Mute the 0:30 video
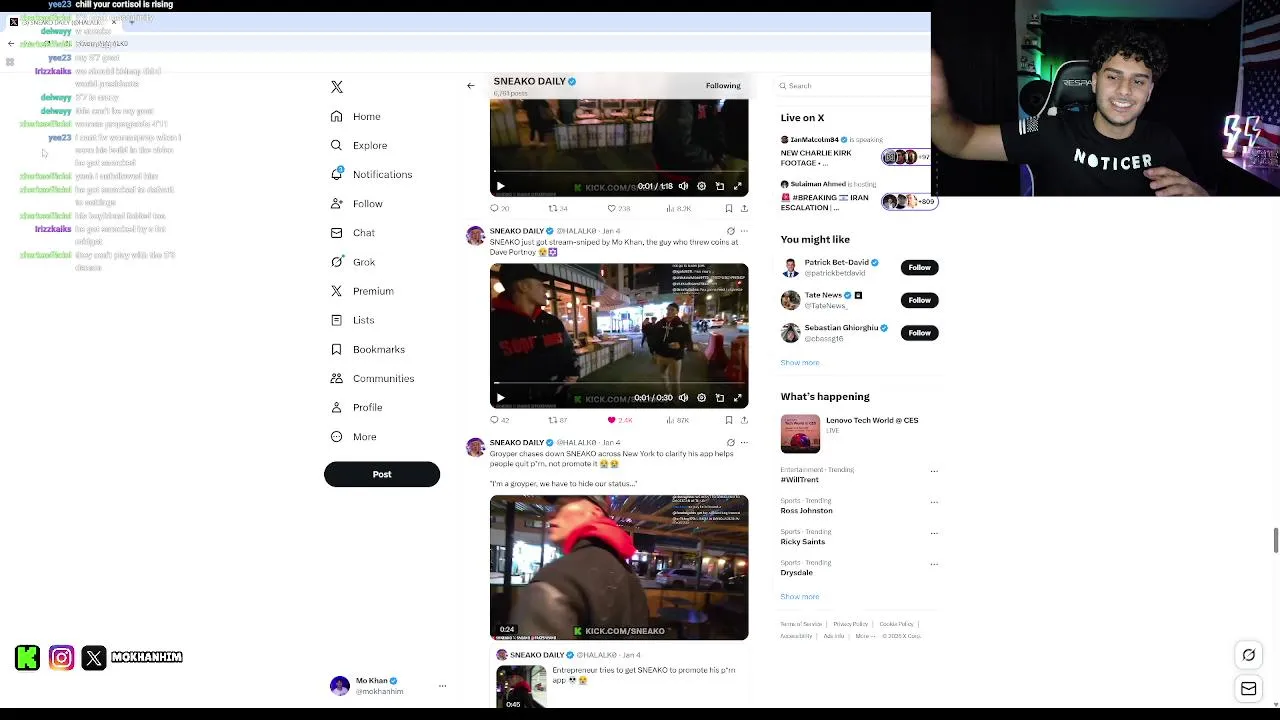Viewport: 1280px width, 720px height. [x=684, y=398]
